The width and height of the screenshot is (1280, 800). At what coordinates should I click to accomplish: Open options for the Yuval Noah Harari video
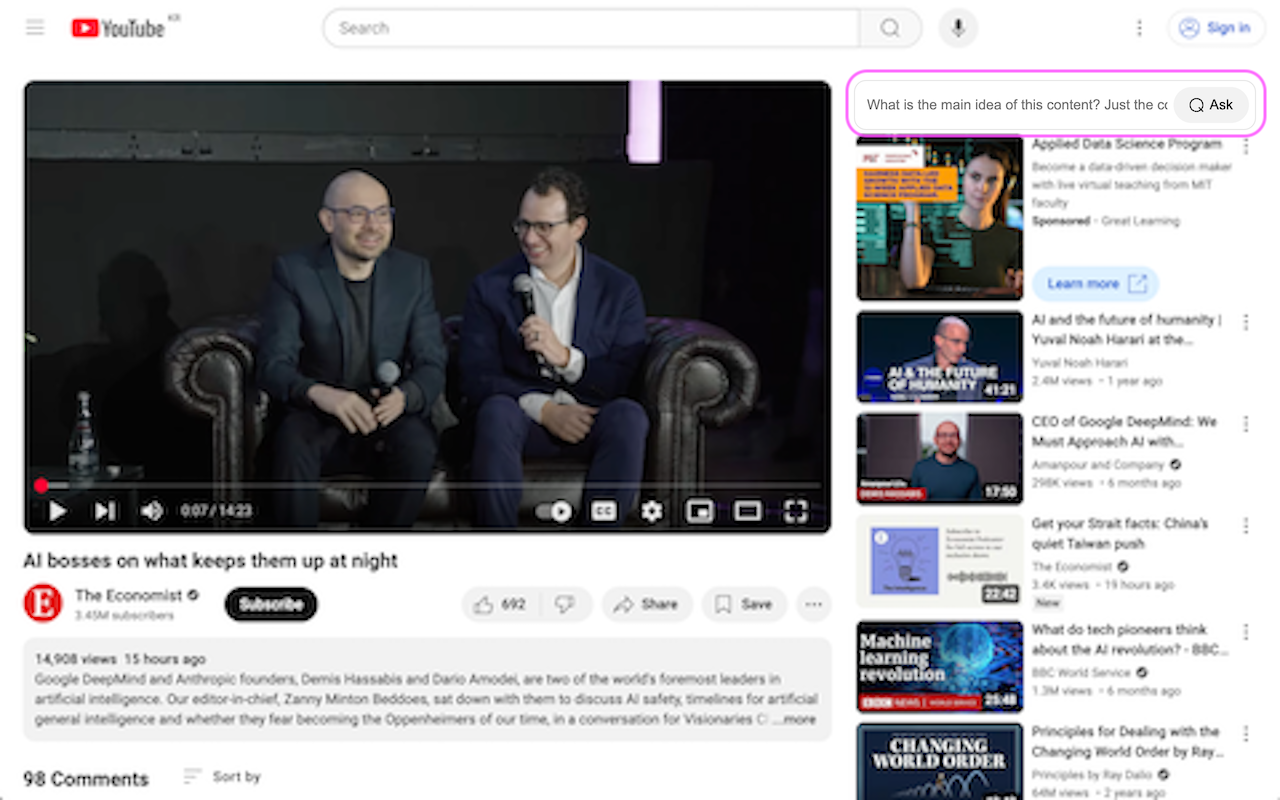(1245, 321)
